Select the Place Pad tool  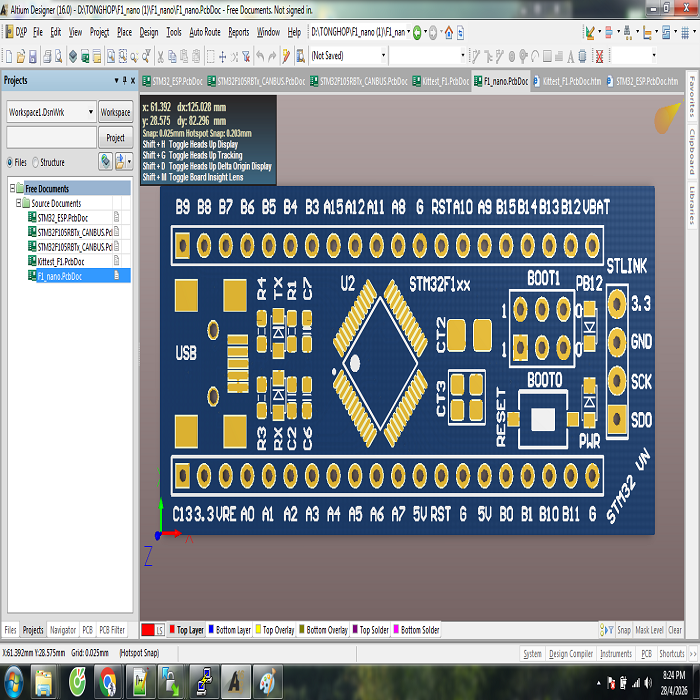[x=512, y=56]
